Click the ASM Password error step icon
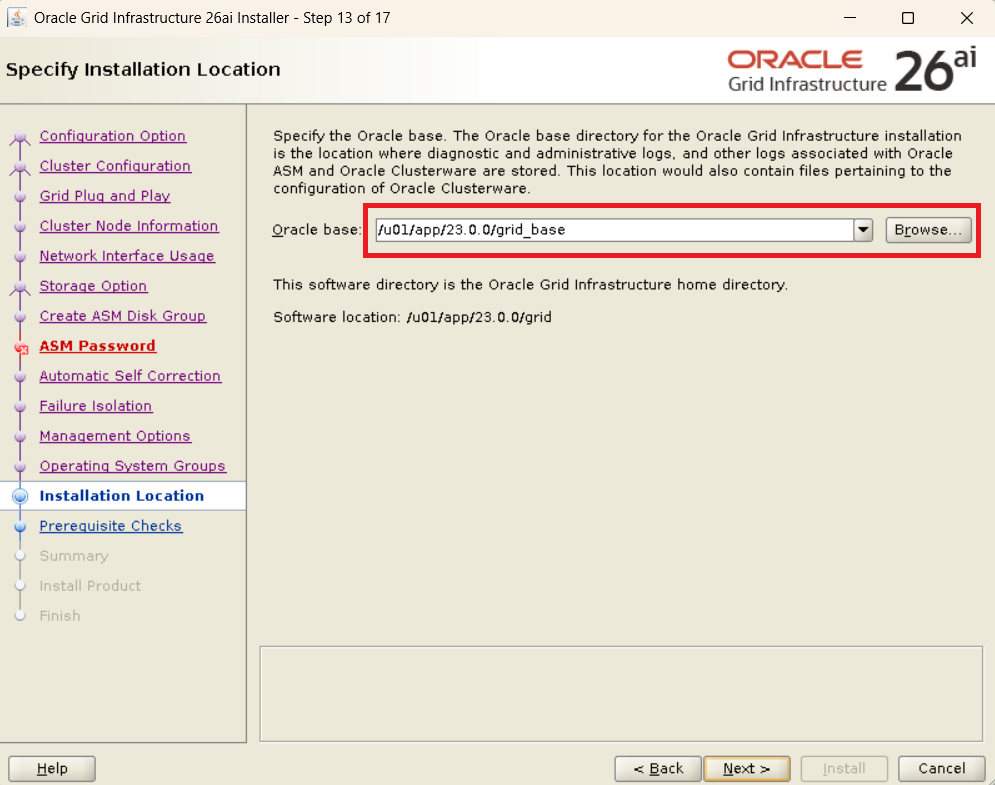Viewport: 995px width, 785px height. tap(20, 348)
